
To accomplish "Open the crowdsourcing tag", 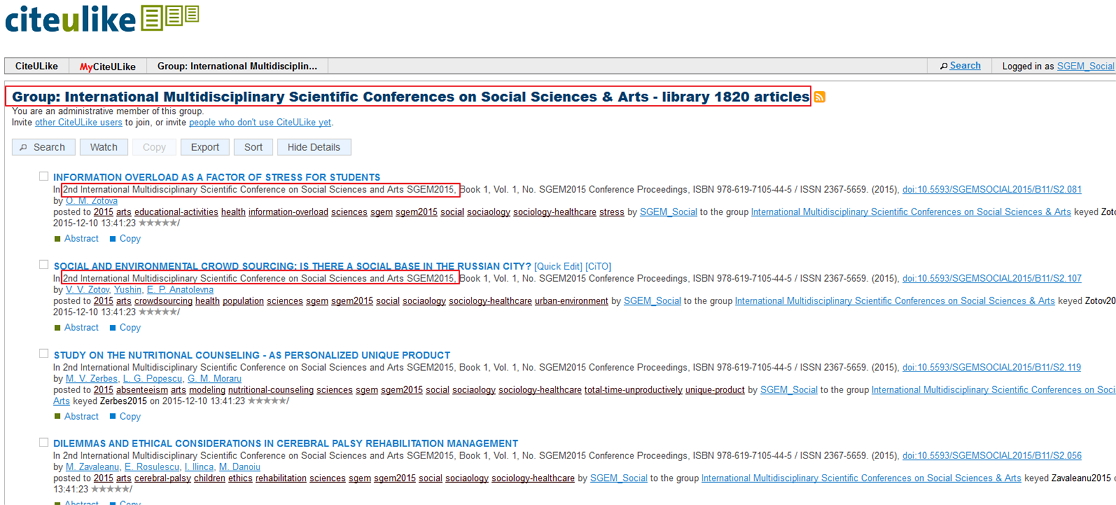I will [x=163, y=302].
